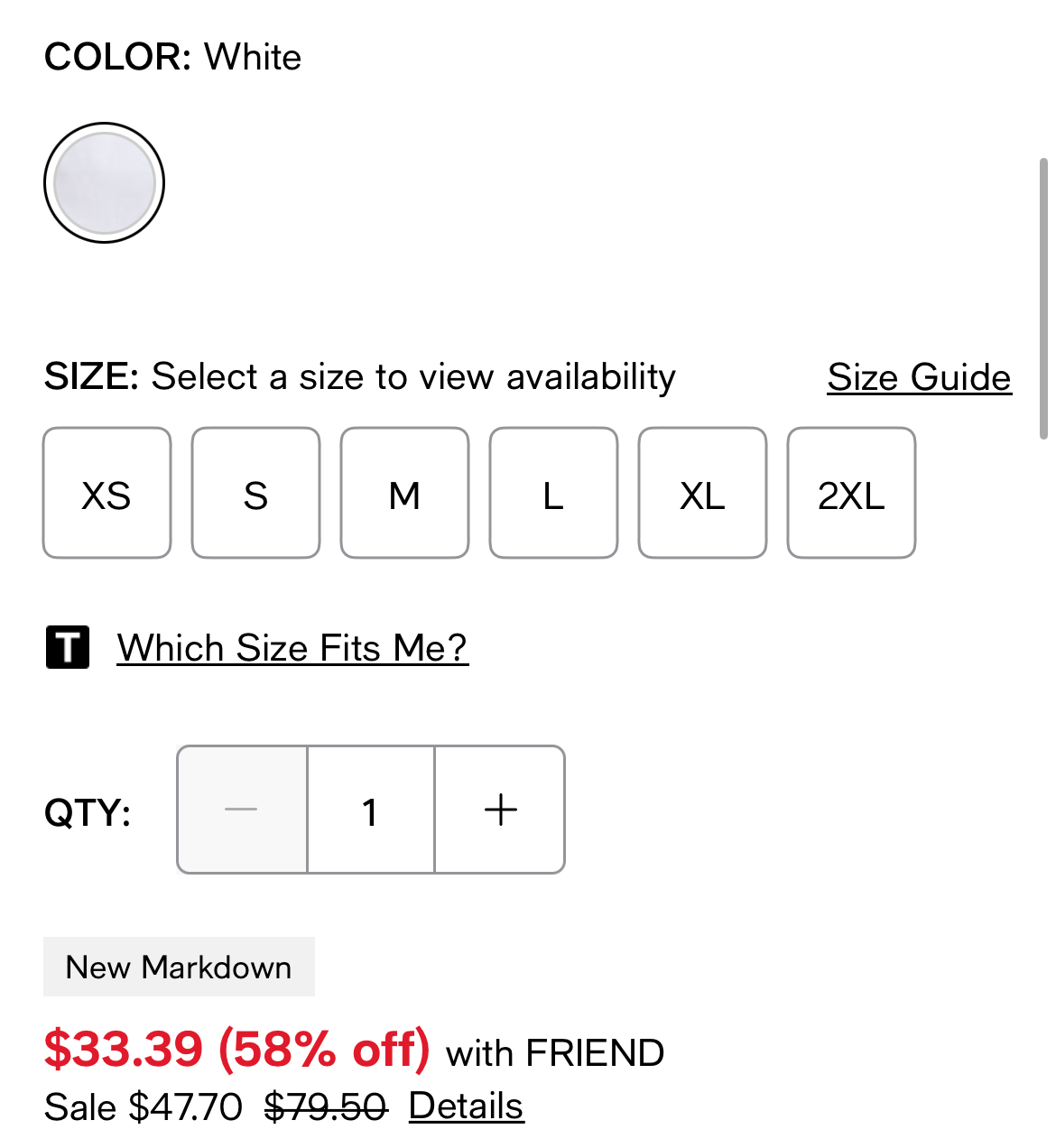This screenshot has height=1148, width=1056.
Task: Open the Size Guide link
Action: (919, 377)
